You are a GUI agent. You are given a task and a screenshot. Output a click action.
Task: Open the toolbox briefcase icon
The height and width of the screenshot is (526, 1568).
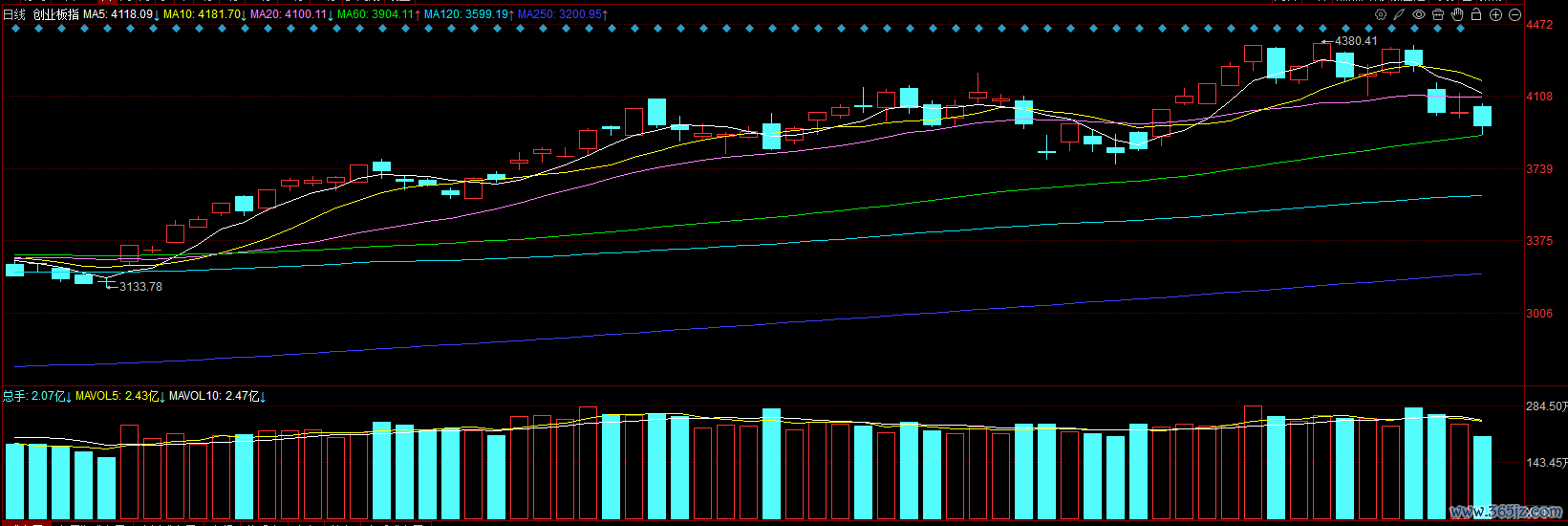(x=1438, y=14)
